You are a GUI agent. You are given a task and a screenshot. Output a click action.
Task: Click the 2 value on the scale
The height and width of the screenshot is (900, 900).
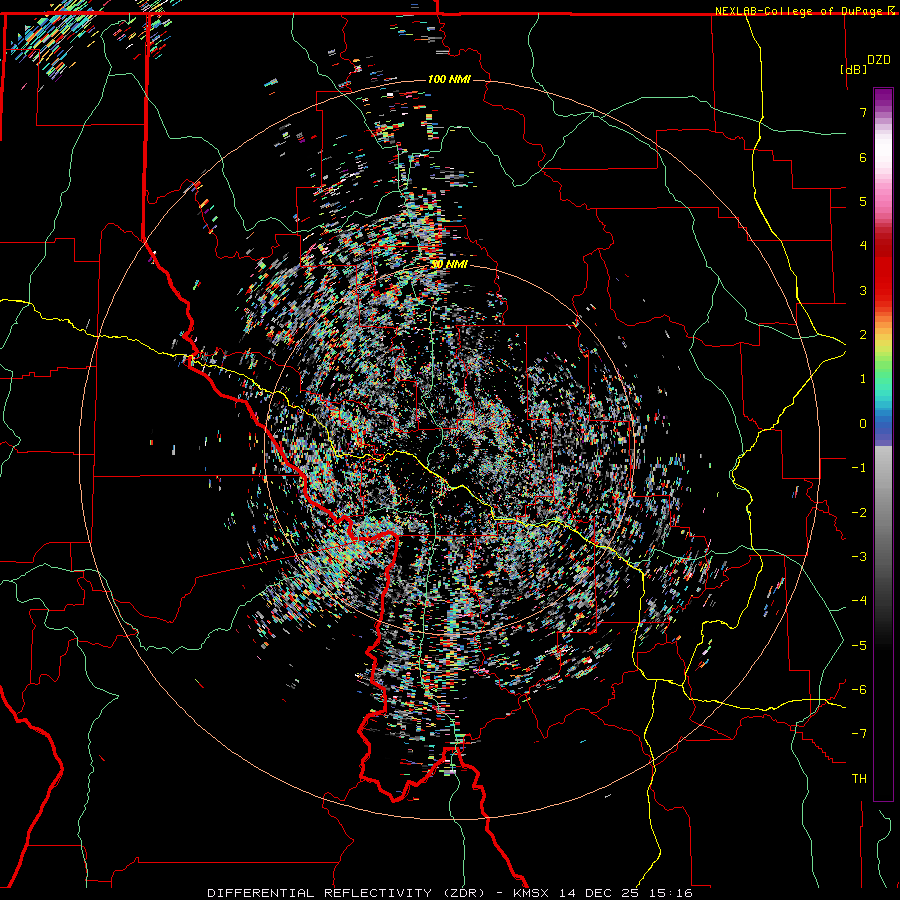(863, 335)
